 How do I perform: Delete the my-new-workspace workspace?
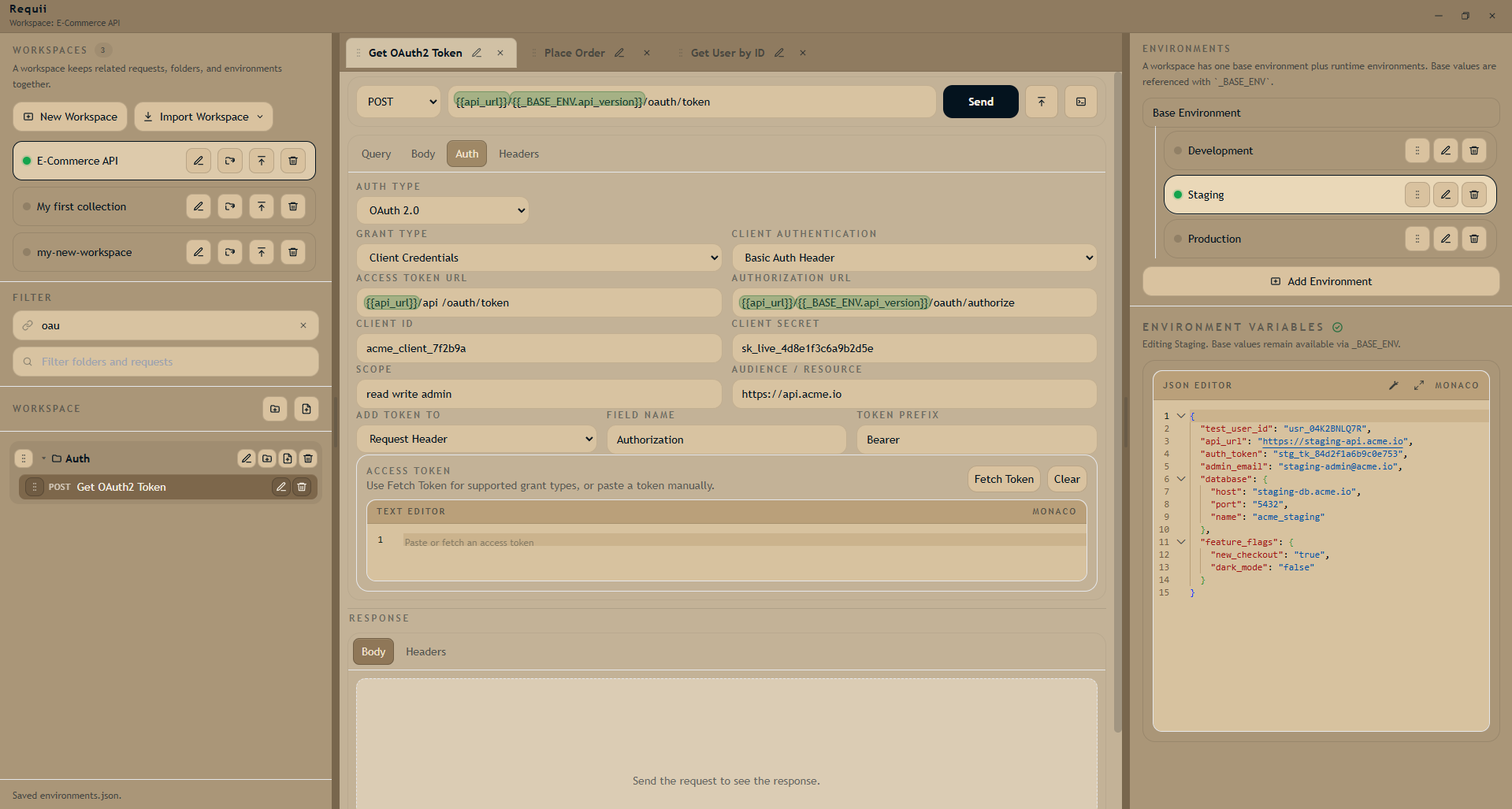pyautogui.click(x=293, y=252)
